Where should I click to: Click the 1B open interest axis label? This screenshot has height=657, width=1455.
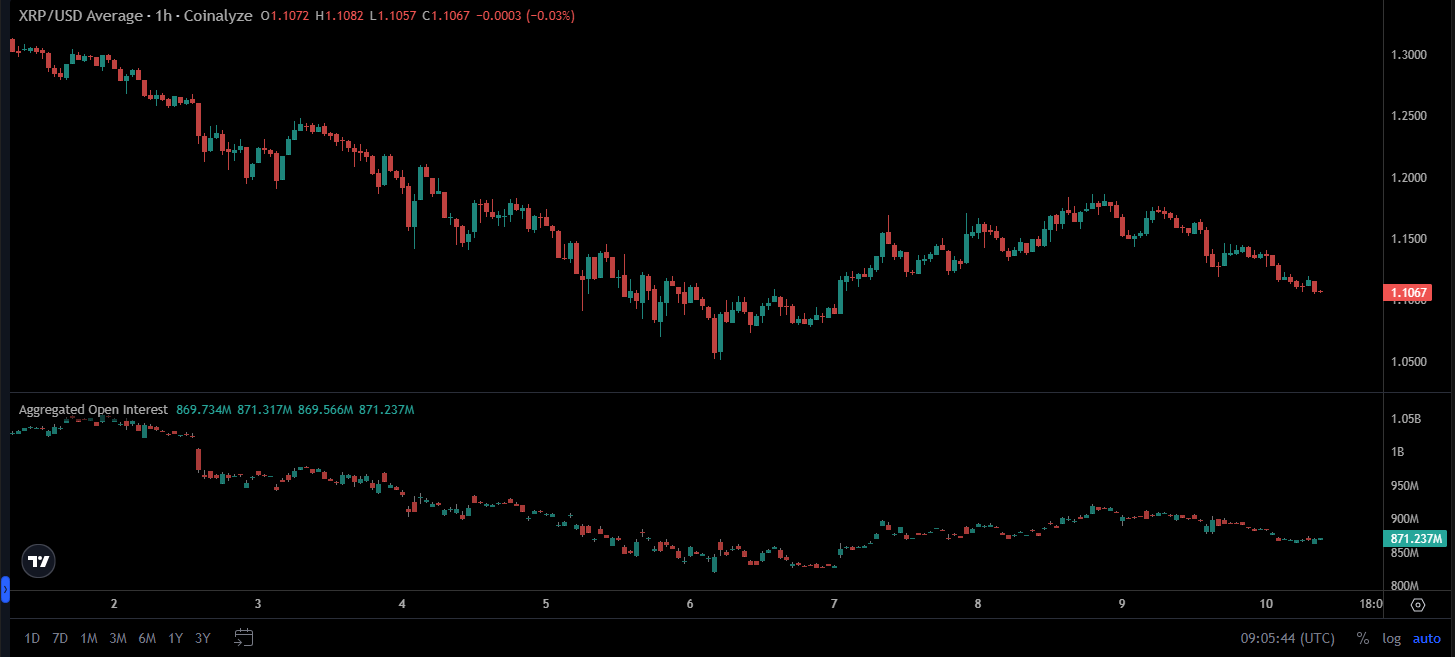[x=1397, y=452]
